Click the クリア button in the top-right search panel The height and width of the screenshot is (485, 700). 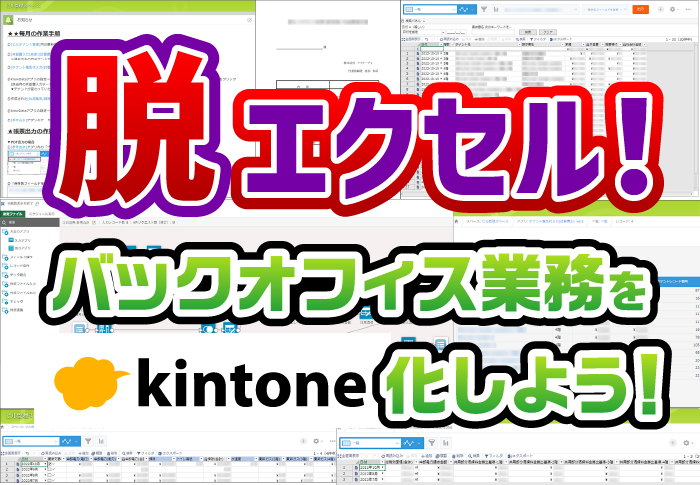pos(548,32)
